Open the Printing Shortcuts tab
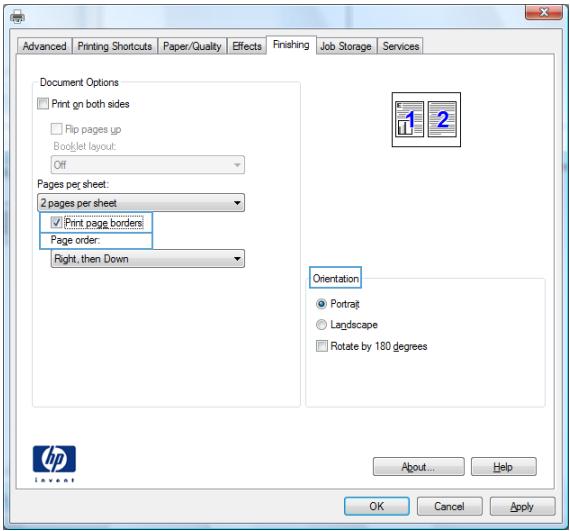The height and width of the screenshot is (531, 570). point(115,46)
